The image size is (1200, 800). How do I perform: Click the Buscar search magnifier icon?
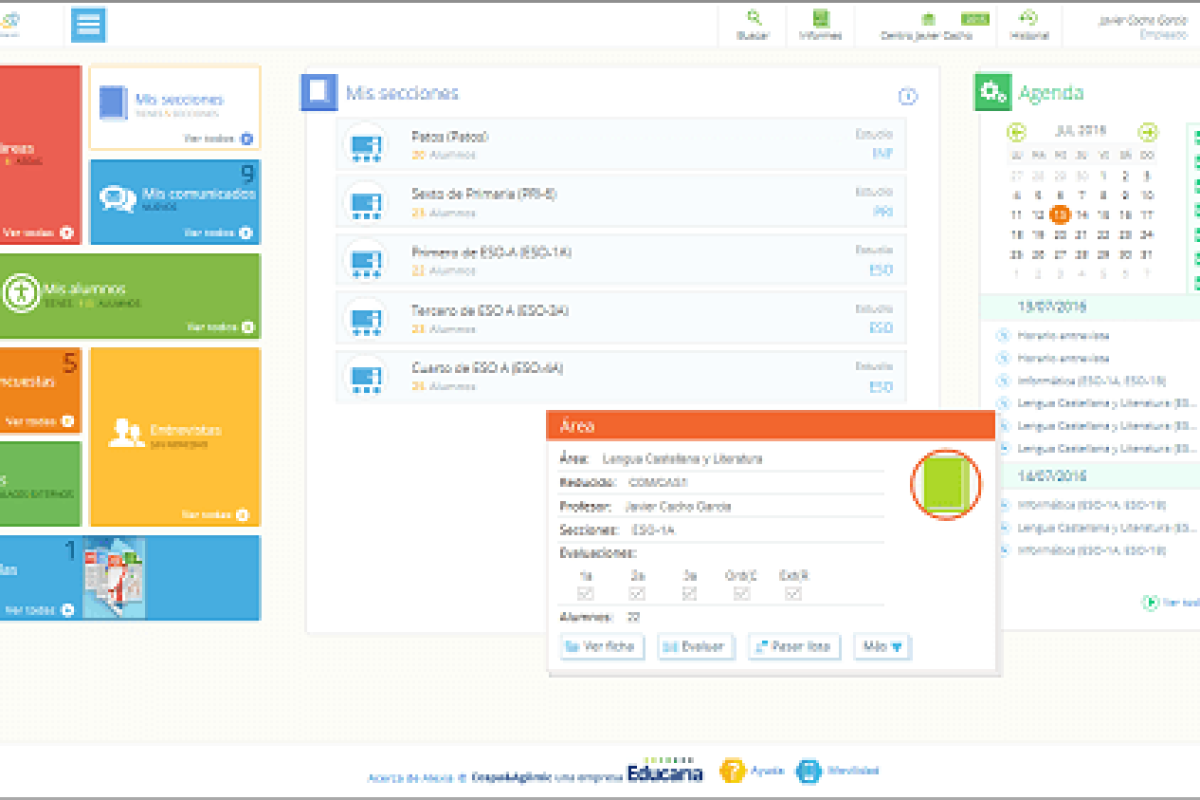point(753,18)
